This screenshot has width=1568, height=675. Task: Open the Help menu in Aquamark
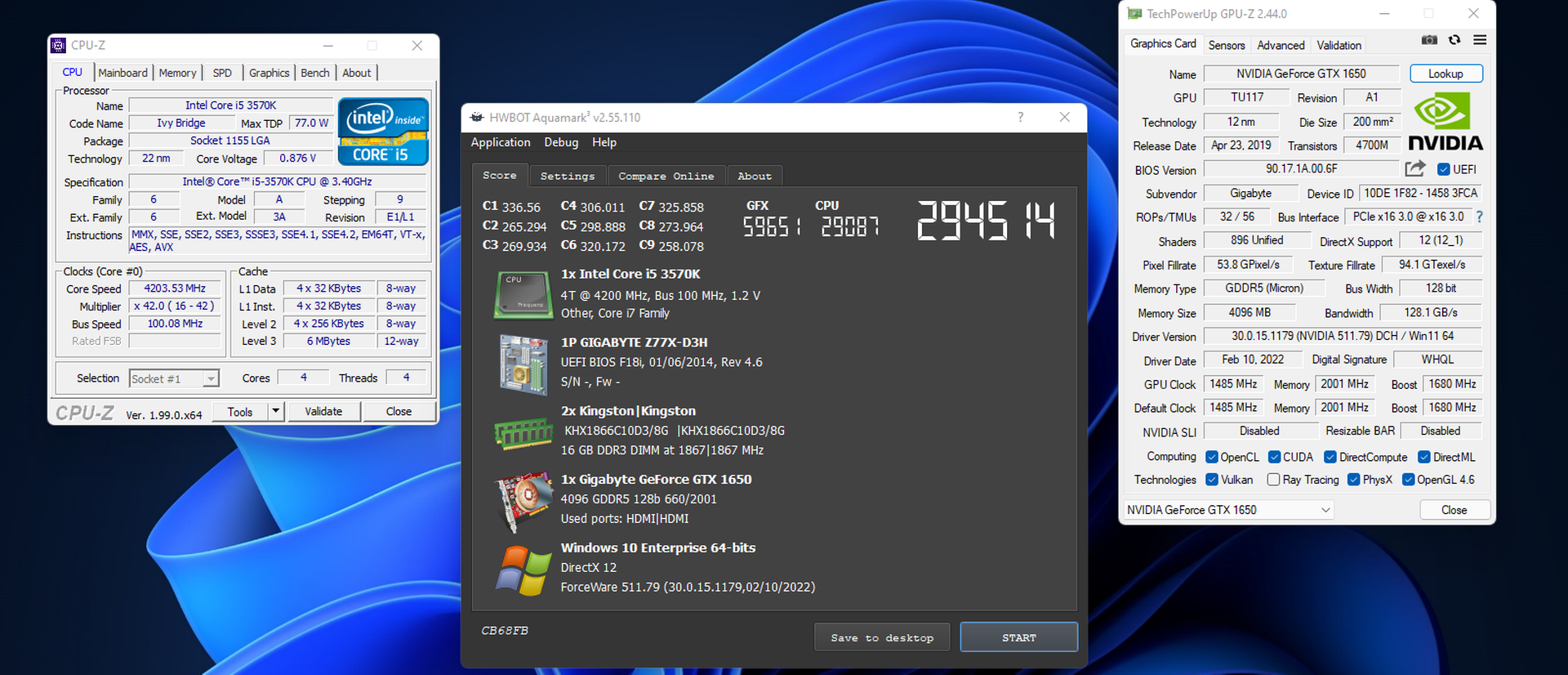click(604, 142)
